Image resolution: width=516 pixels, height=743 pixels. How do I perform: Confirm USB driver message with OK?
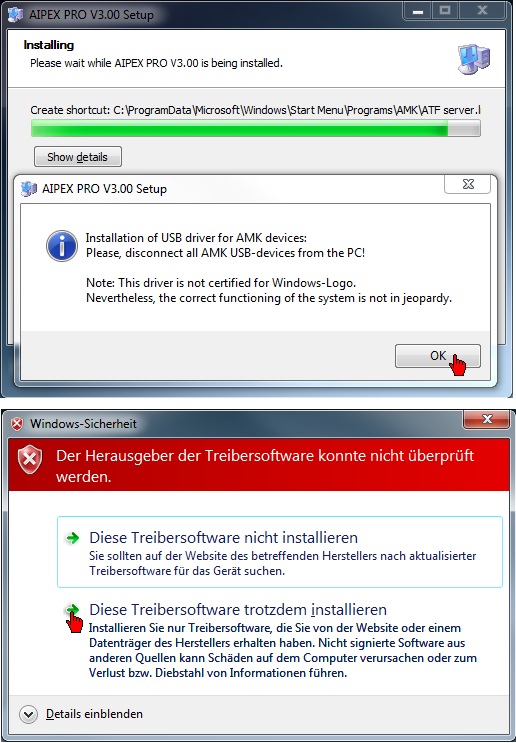438,356
